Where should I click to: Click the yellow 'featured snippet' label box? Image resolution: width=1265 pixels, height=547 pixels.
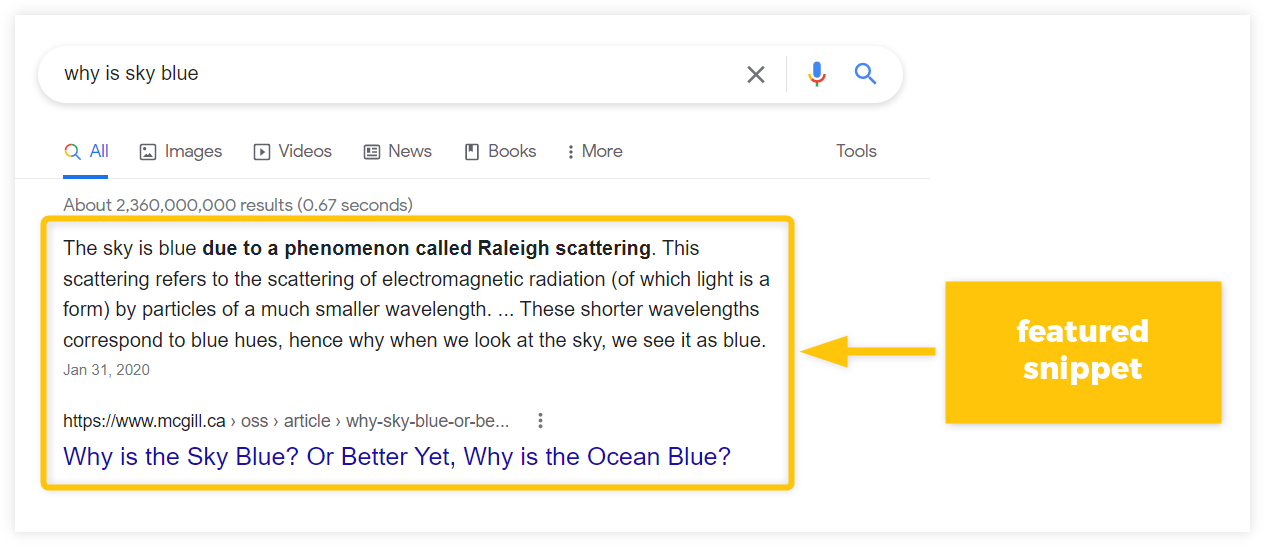pos(1082,351)
